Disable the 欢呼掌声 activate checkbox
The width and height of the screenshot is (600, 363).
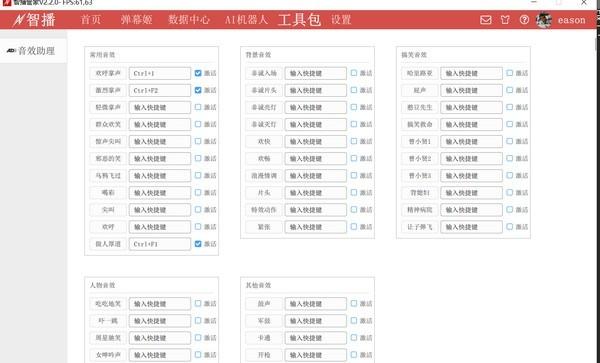[x=198, y=73]
